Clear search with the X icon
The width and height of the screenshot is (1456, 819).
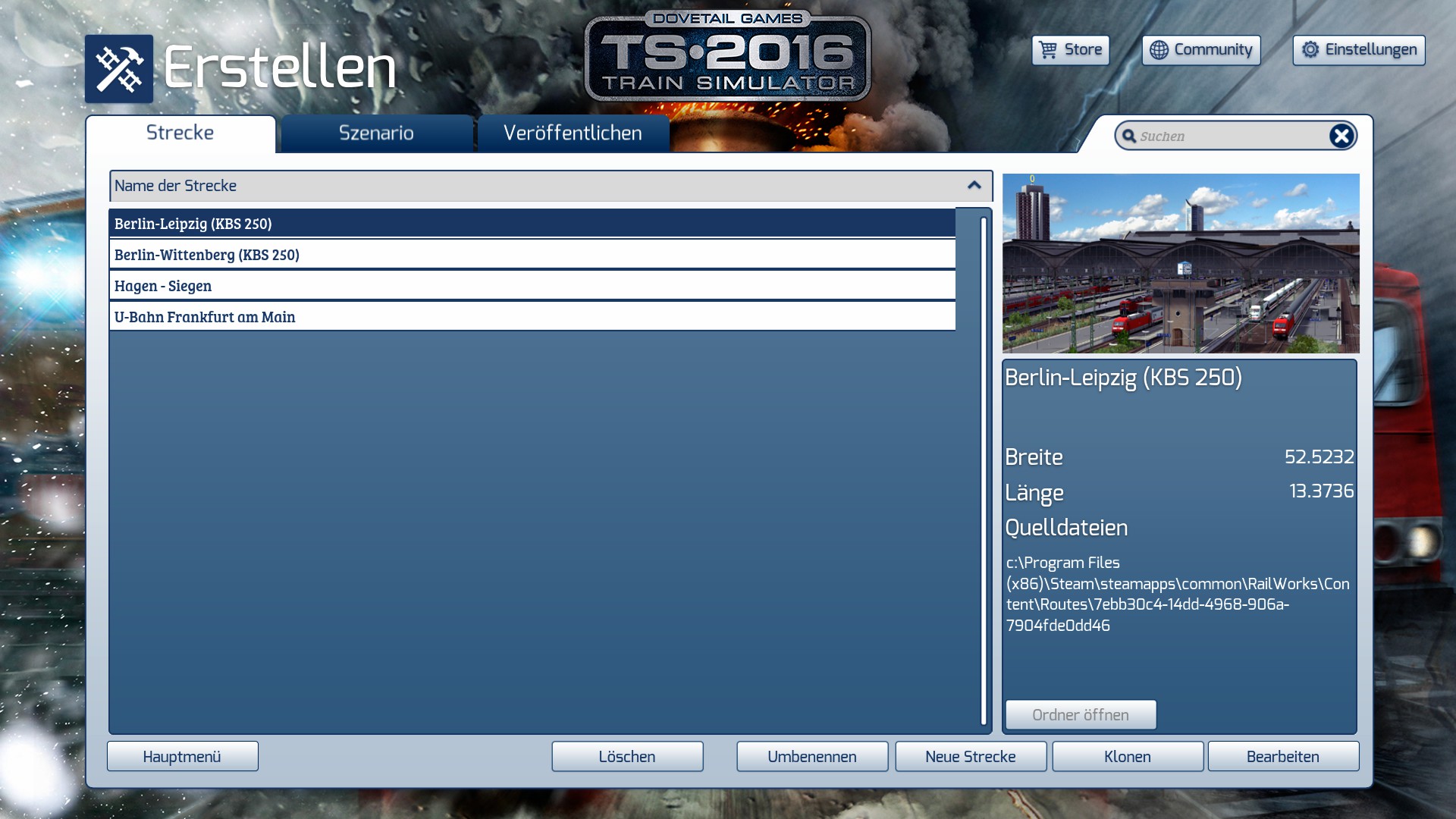click(1341, 136)
